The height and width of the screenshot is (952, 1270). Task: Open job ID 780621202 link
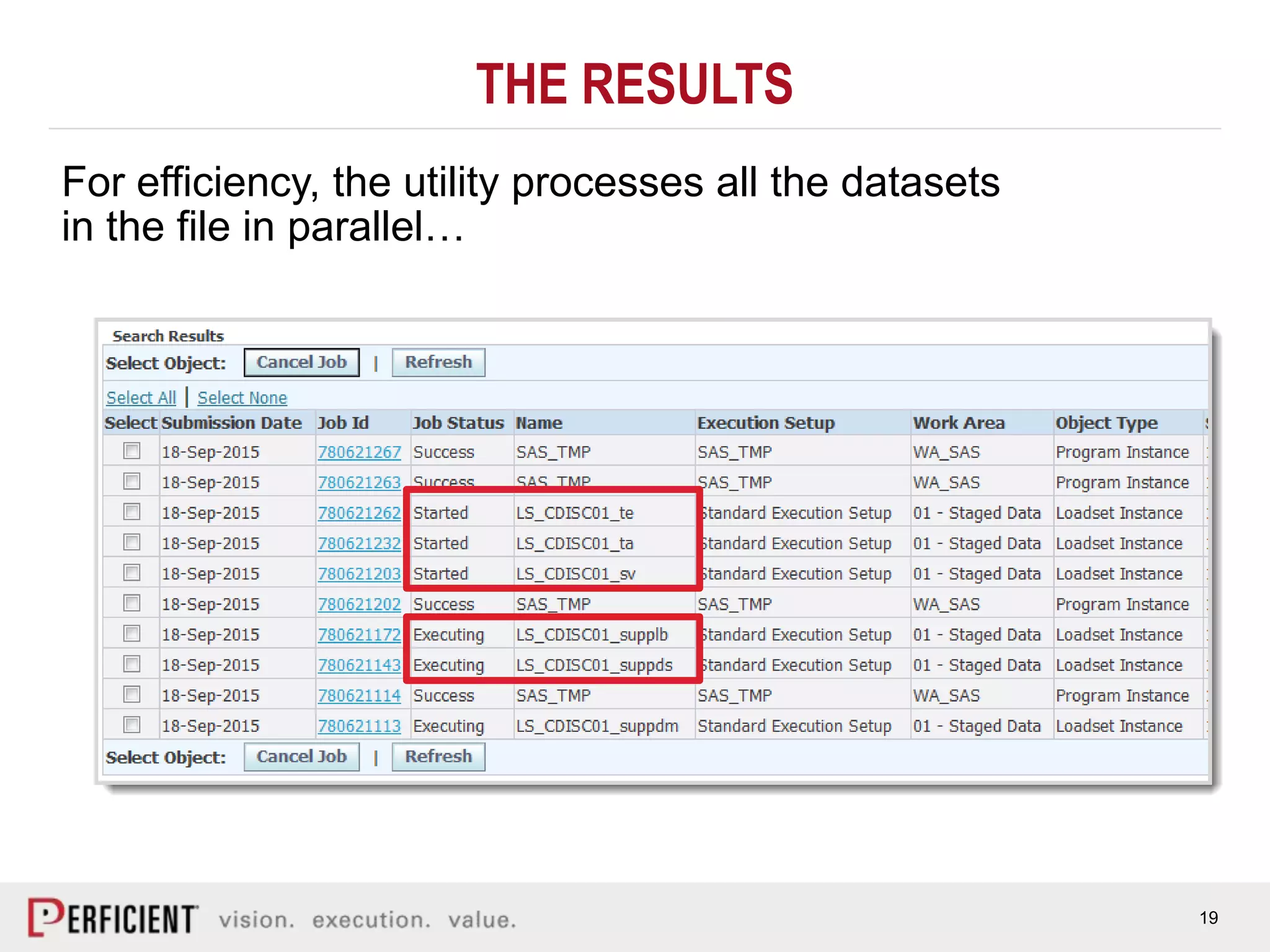click(360, 604)
